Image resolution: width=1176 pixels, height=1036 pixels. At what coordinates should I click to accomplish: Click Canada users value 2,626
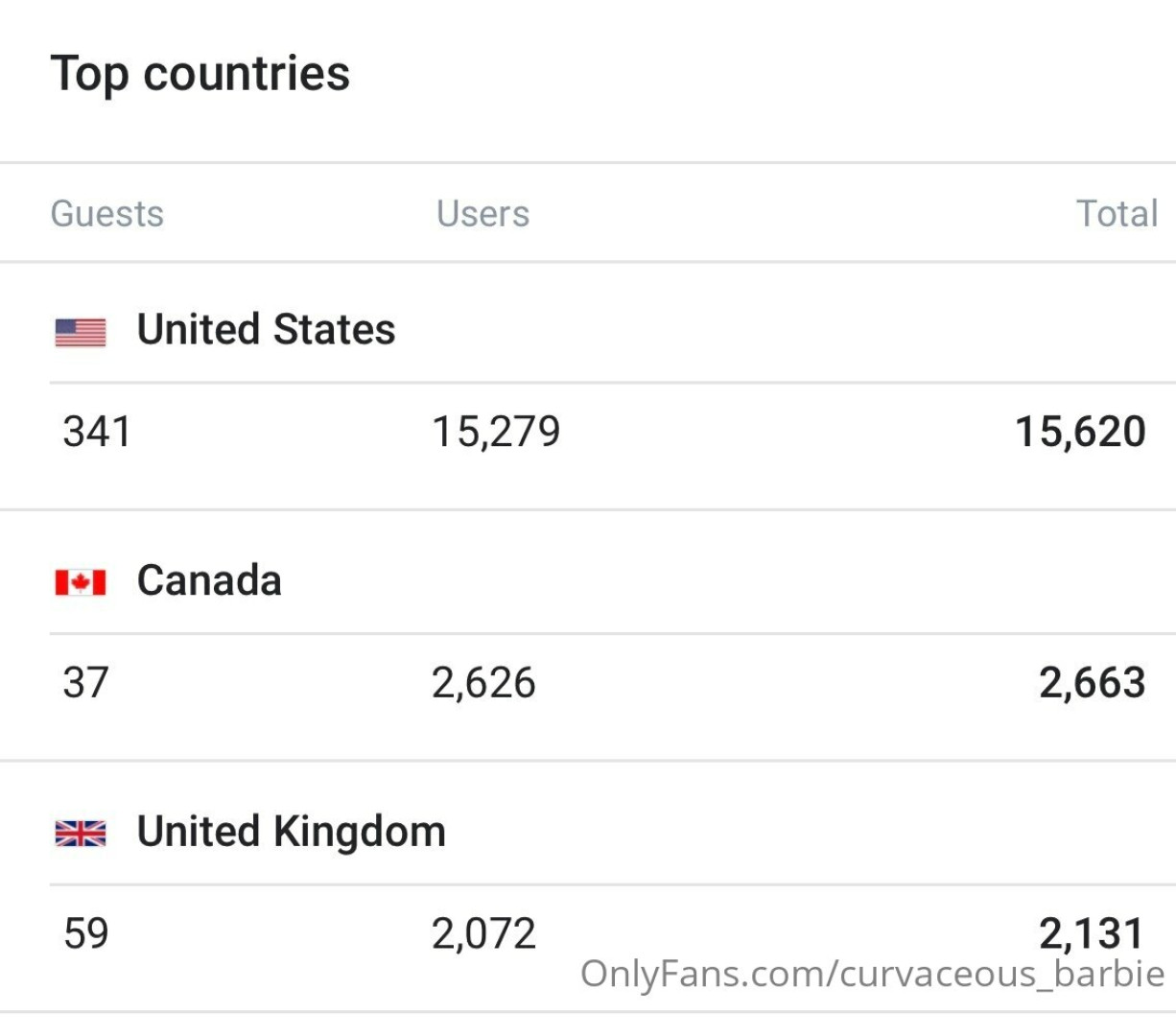point(483,683)
